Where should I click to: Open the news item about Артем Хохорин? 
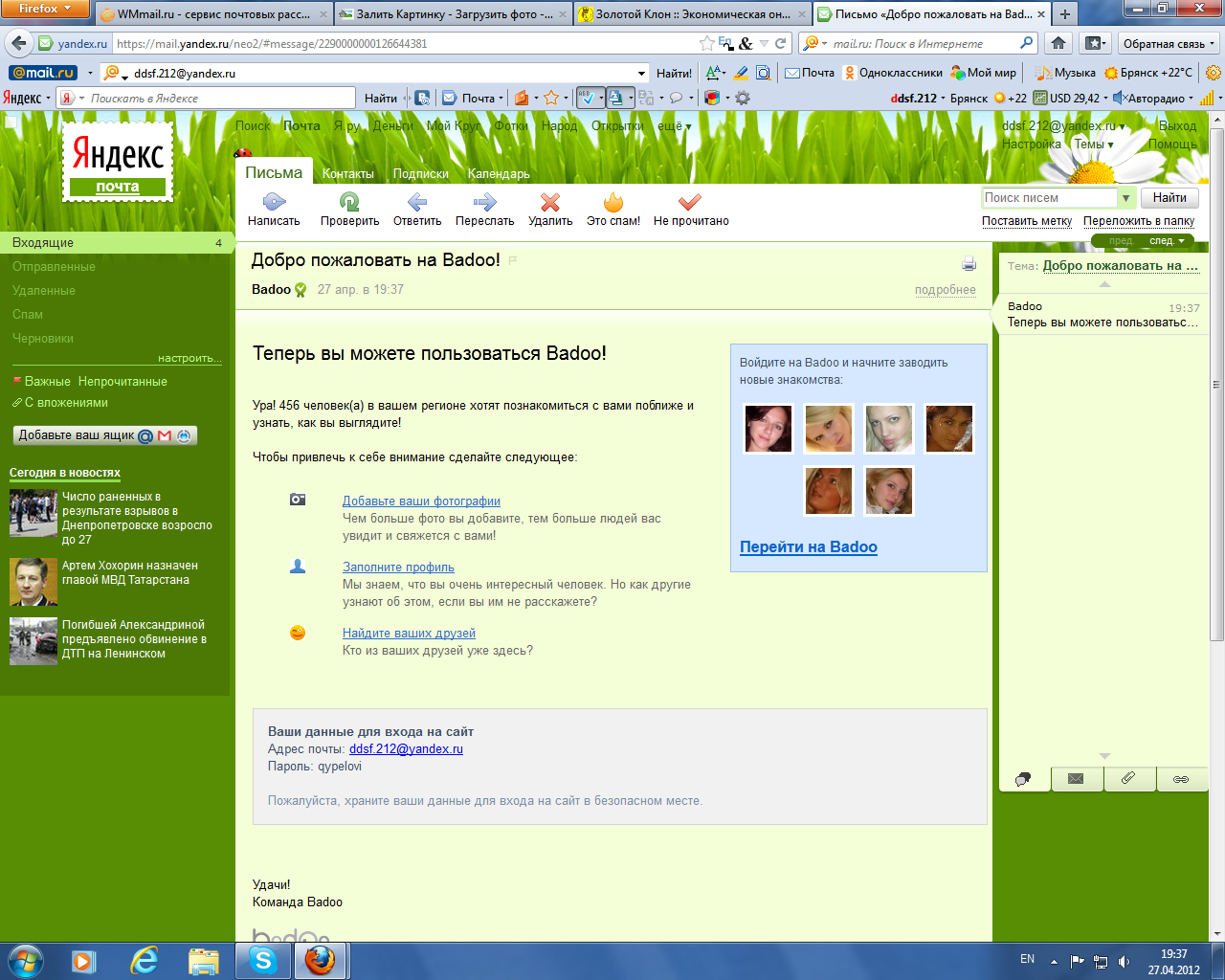(130, 572)
